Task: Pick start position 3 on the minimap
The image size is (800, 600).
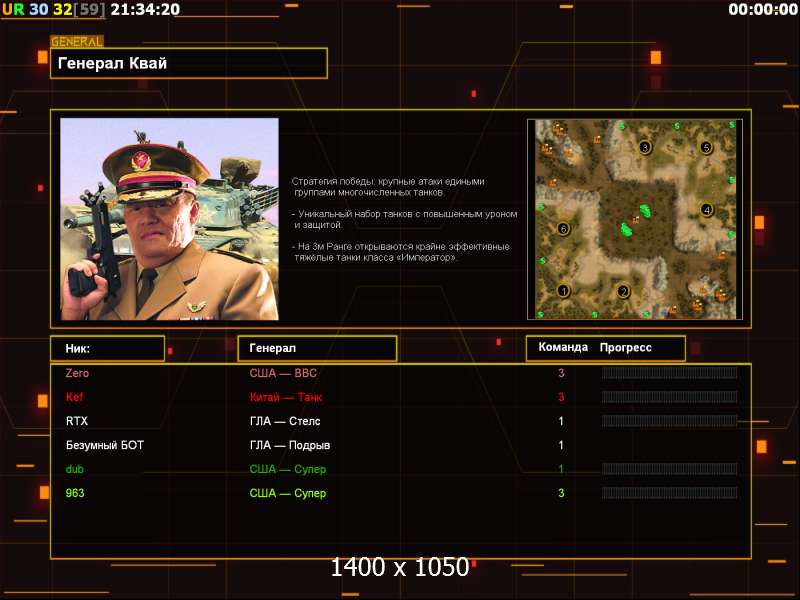Action: [645, 147]
